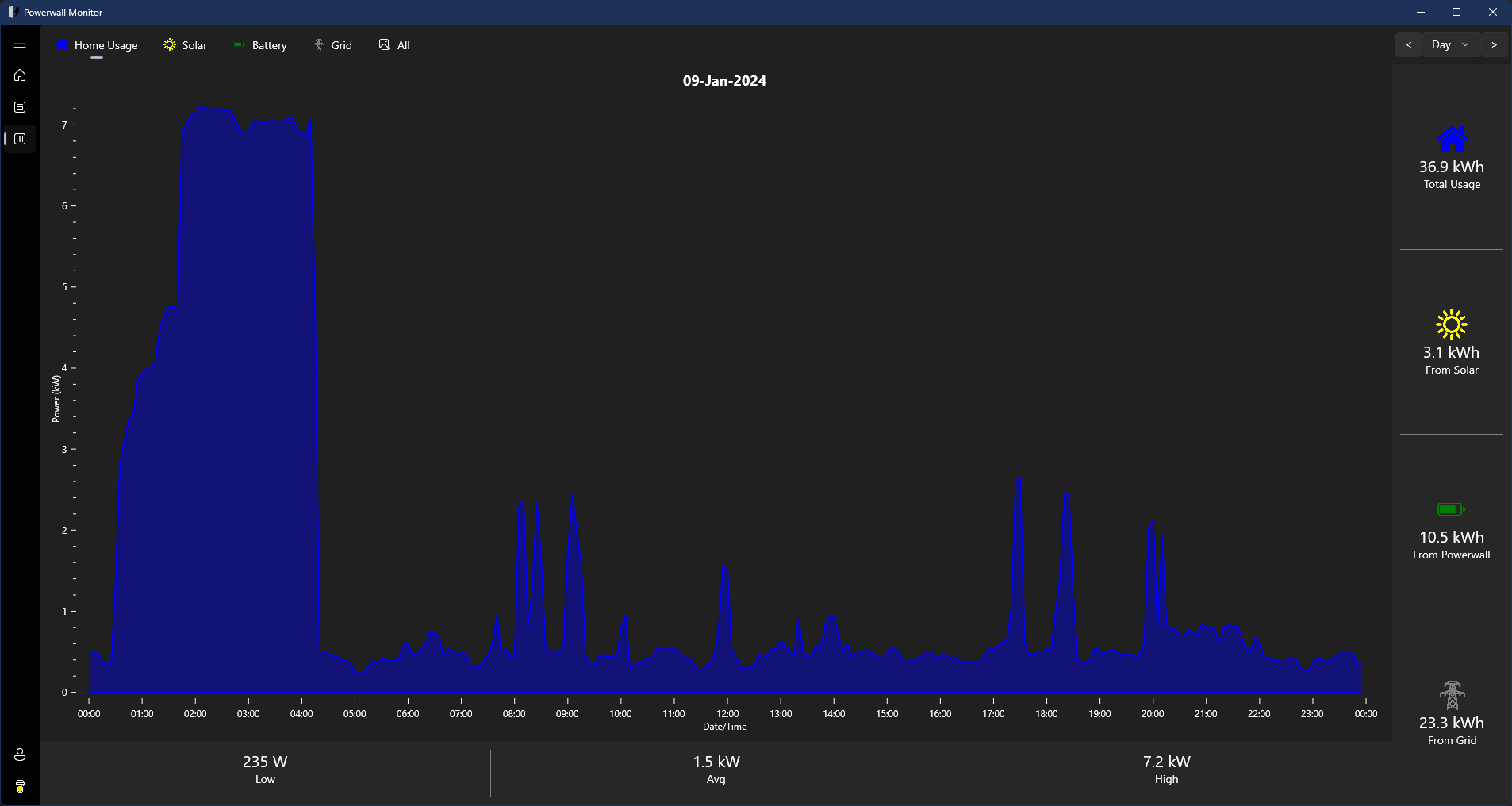
Task: Select the Home Usage tab icon
Action: coord(63,44)
